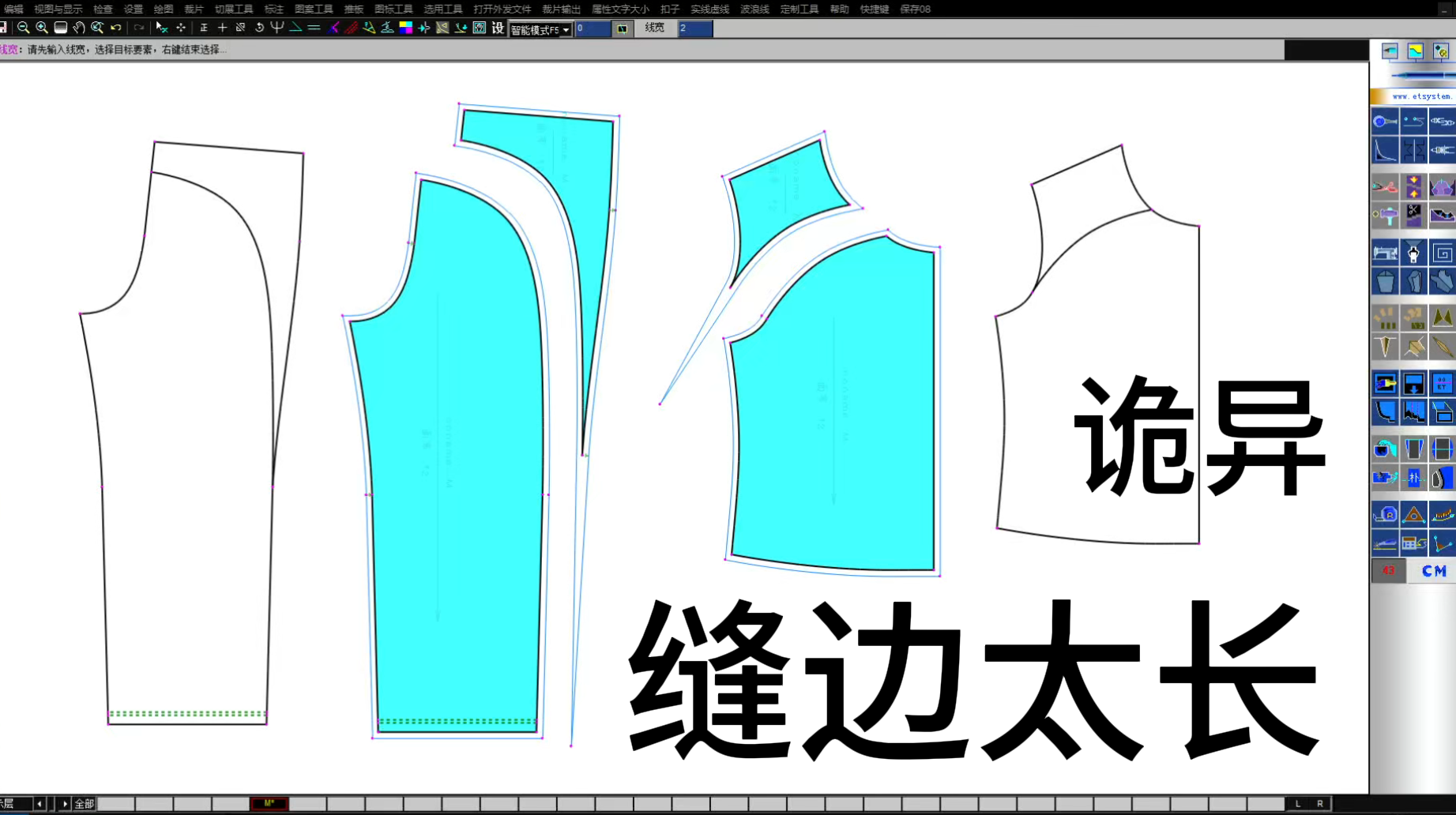Screen dimensions: 1456x815
Task: Open the 智能模式F5 dropdown
Action: 566,28
